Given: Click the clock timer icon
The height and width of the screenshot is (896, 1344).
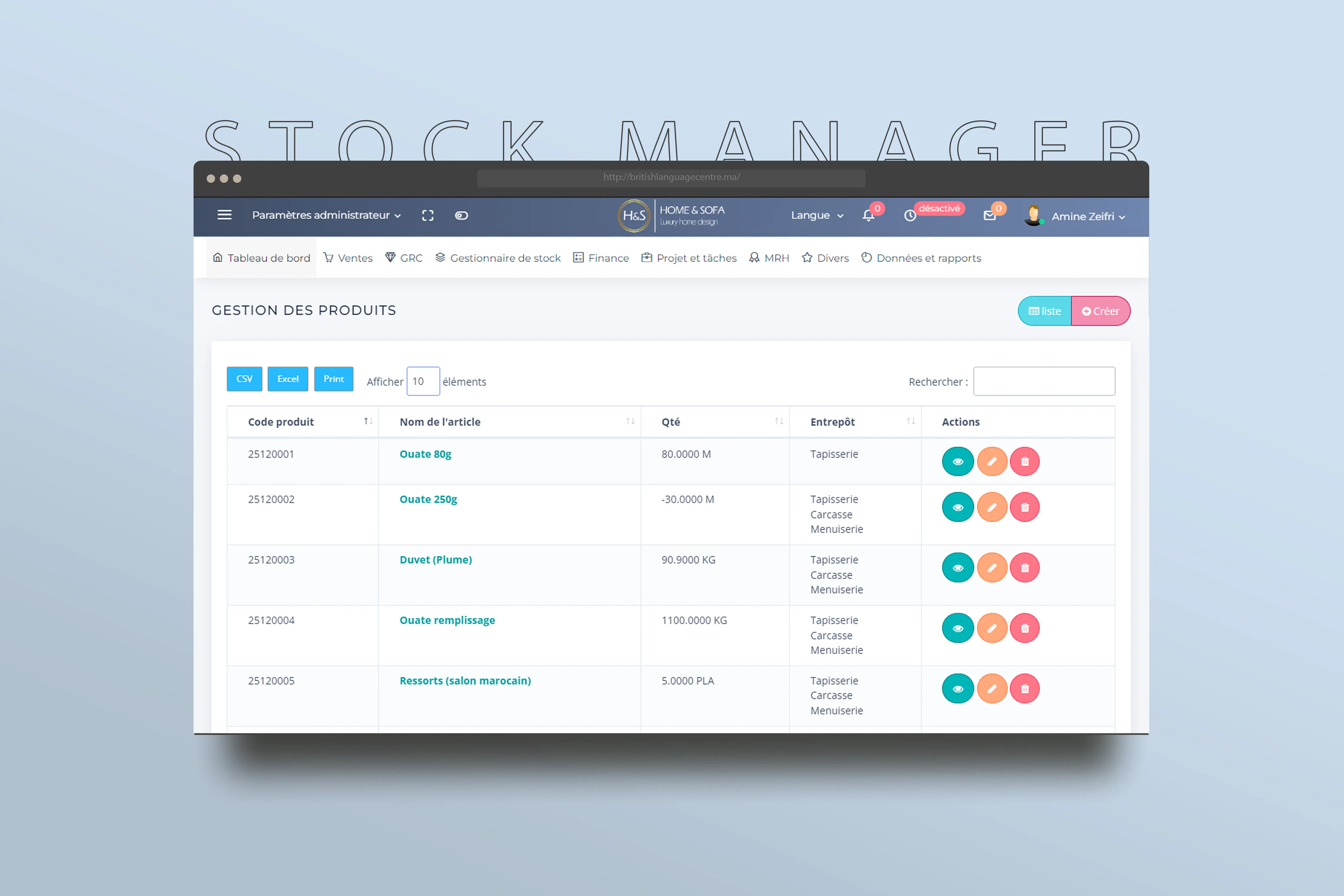Looking at the screenshot, I should click(x=910, y=215).
